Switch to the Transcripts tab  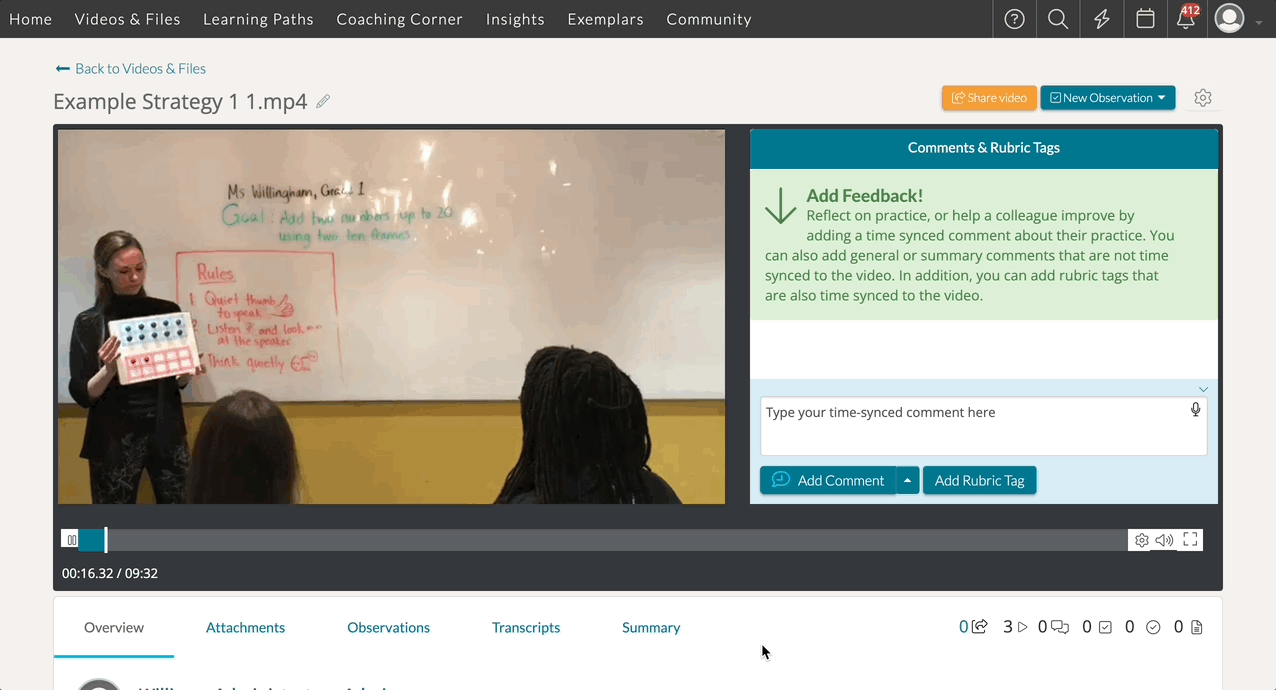[x=525, y=628]
